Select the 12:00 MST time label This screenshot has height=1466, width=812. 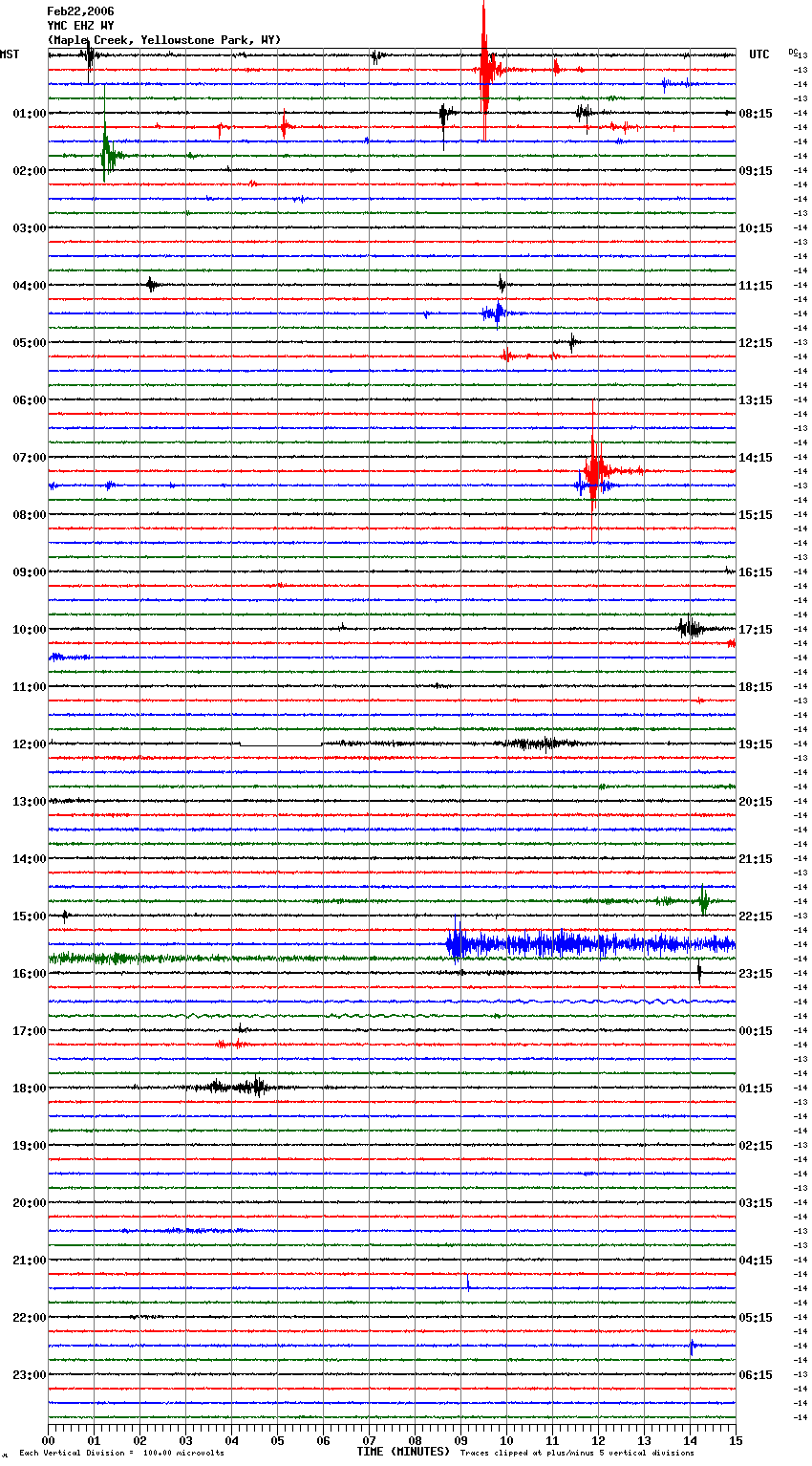[30, 744]
